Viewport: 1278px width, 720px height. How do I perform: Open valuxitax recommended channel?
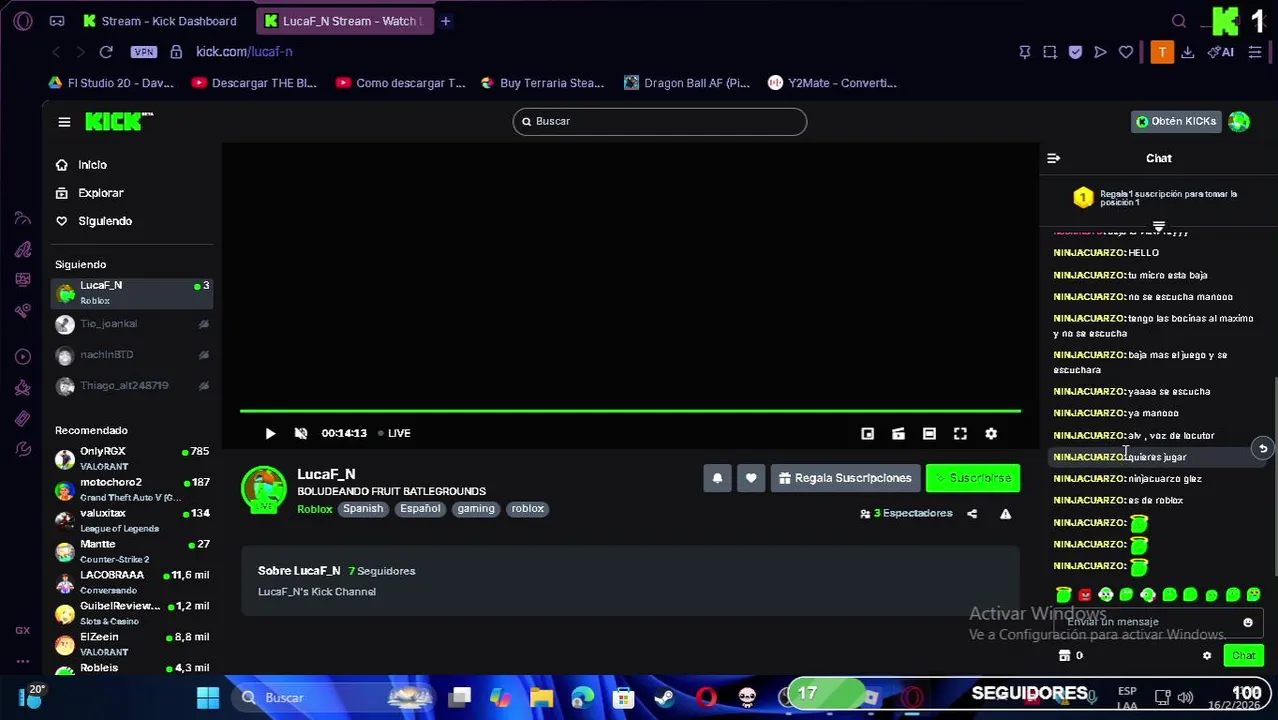(x=132, y=521)
